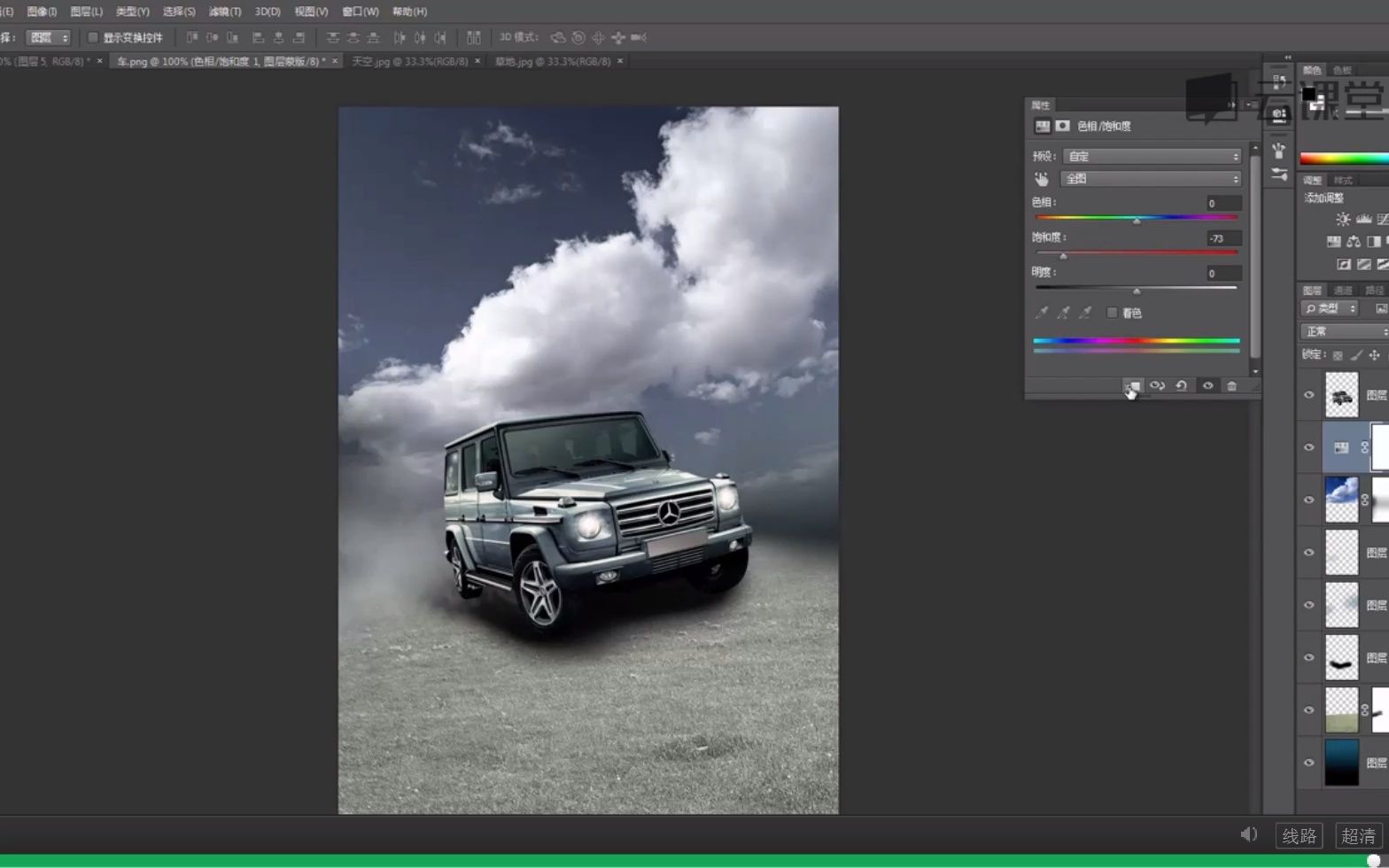The height and width of the screenshot is (868, 1389).
Task: Open the Properties panel icon in dock
Action: (x=1279, y=115)
